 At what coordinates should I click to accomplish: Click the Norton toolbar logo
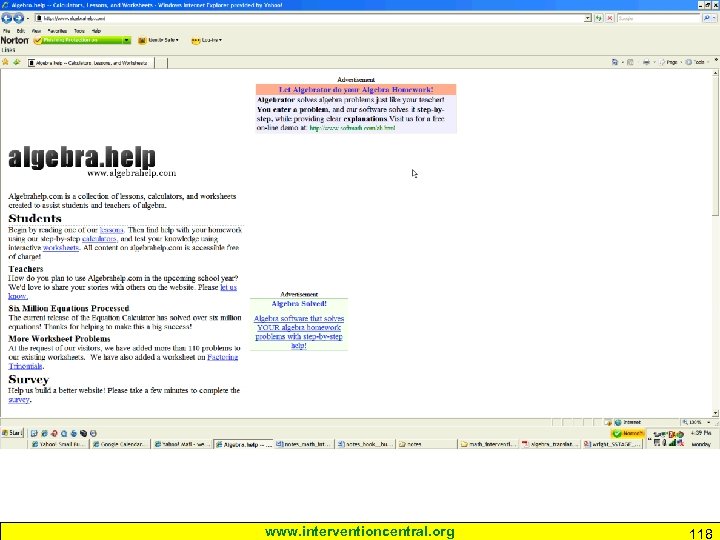point(14,40)
